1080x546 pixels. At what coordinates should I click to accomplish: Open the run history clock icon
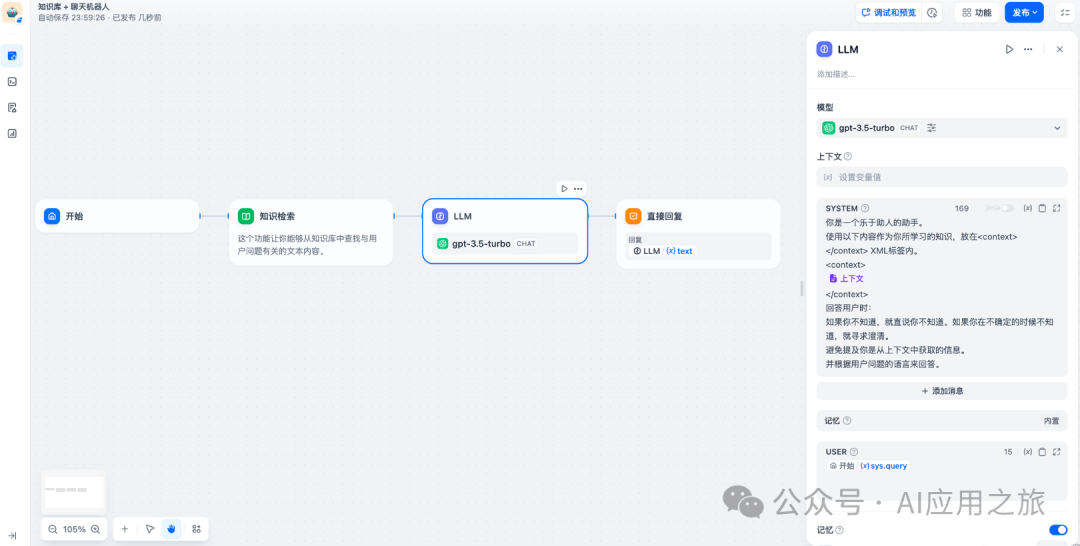(x=933, y=12)
